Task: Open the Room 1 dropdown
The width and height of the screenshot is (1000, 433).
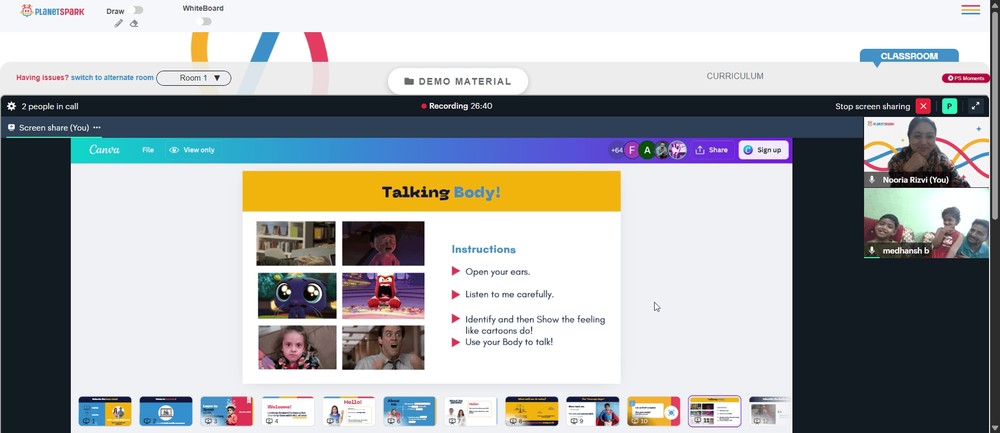Action: point(193,78)
